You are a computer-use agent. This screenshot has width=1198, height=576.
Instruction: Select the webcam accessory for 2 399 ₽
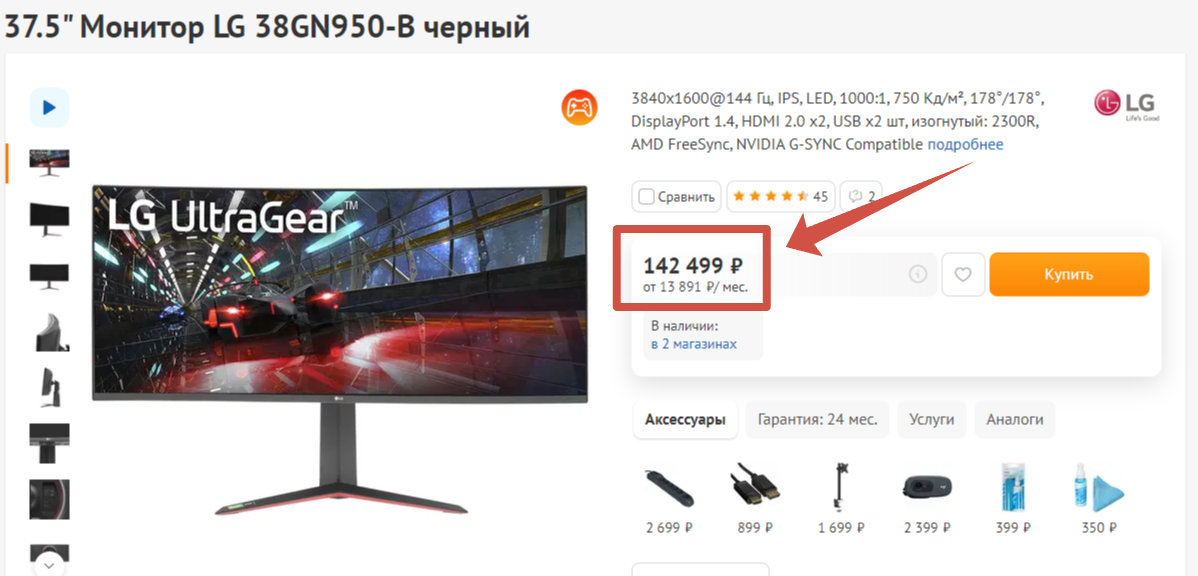pyautogui.click(x=928, y=487)
